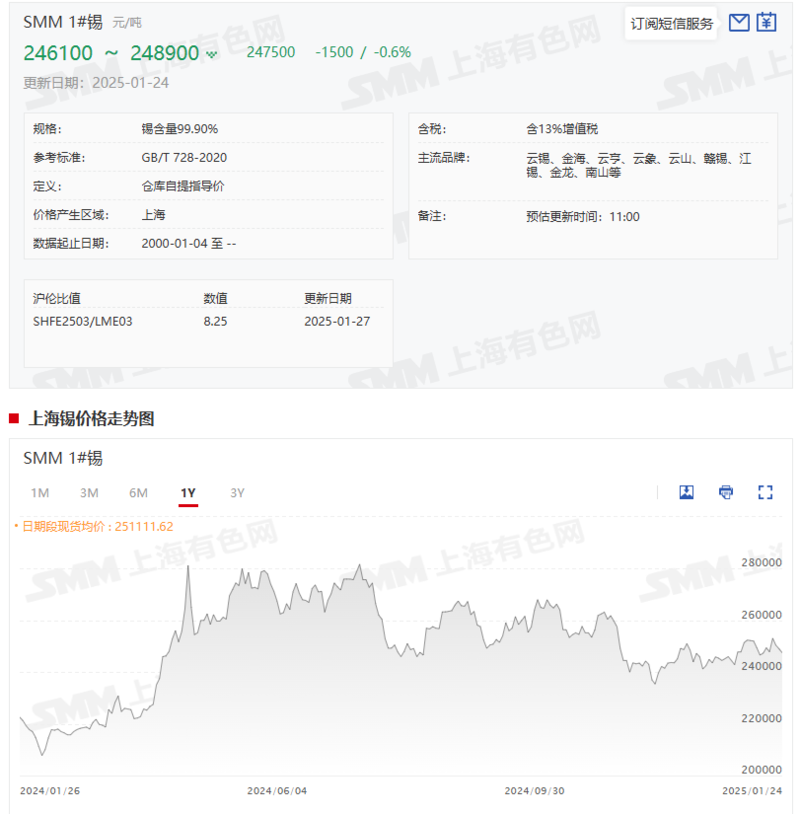
Task: Open the yuan price calendar icon
Action: pyautogui.click(x=766, y=22)
